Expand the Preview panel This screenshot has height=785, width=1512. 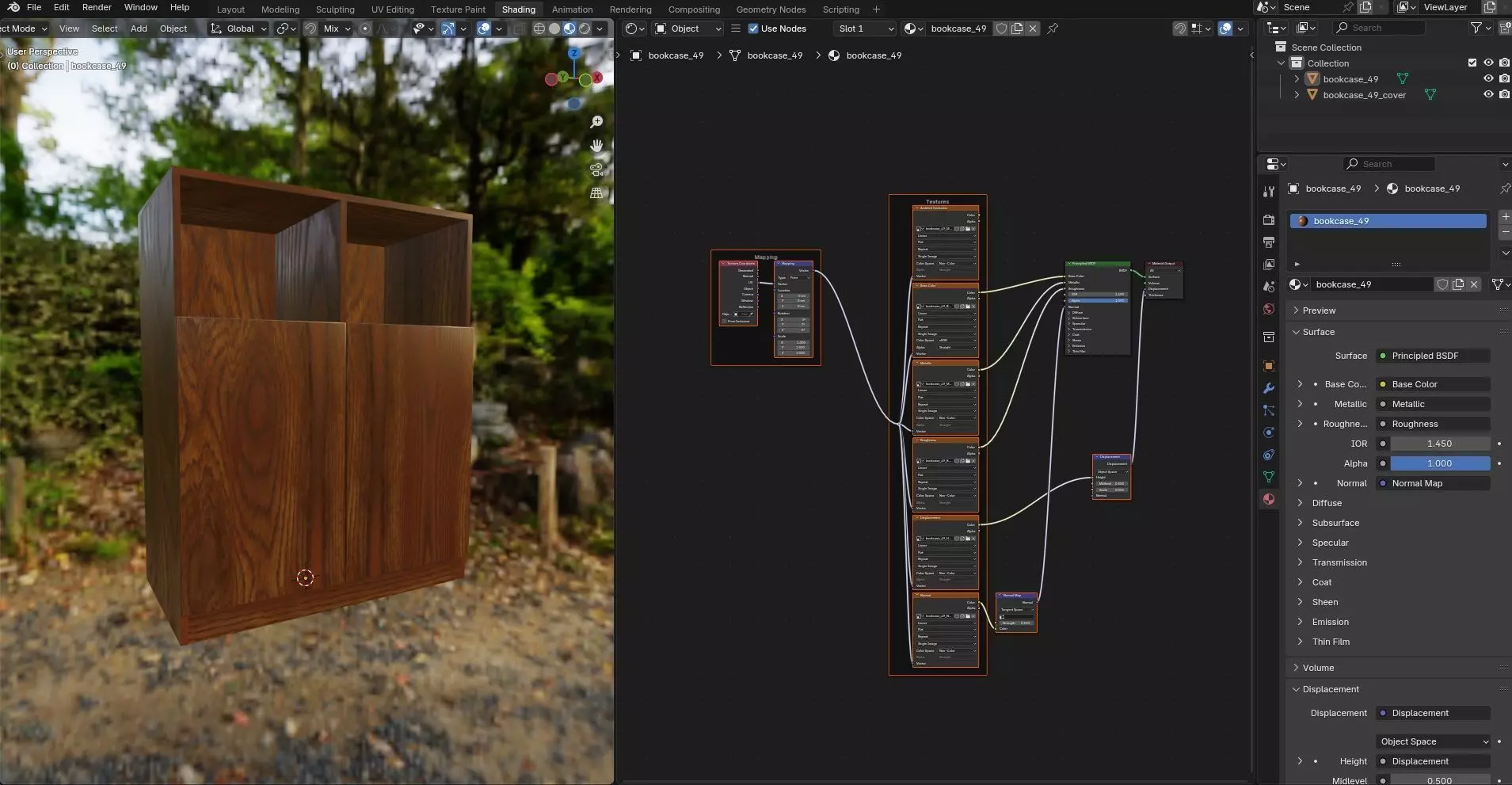[x=1319, y=311]
